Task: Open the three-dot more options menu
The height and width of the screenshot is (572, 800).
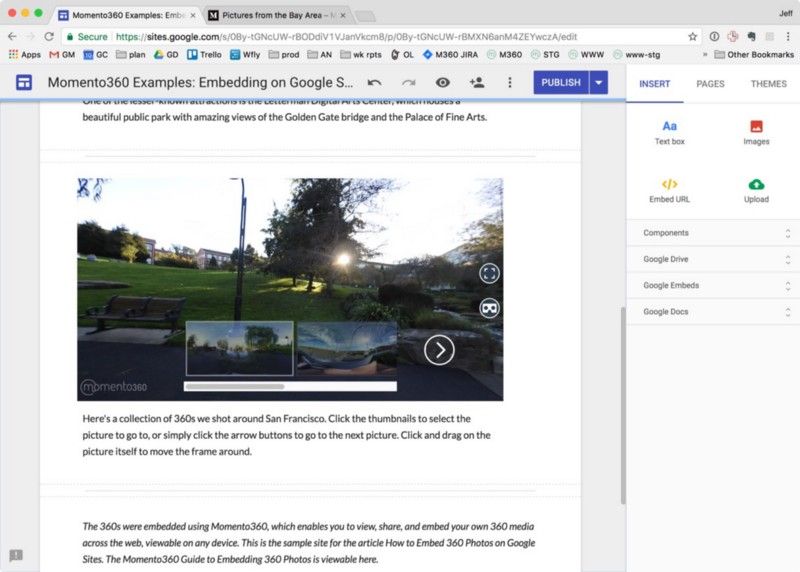Action: [510, 83]
